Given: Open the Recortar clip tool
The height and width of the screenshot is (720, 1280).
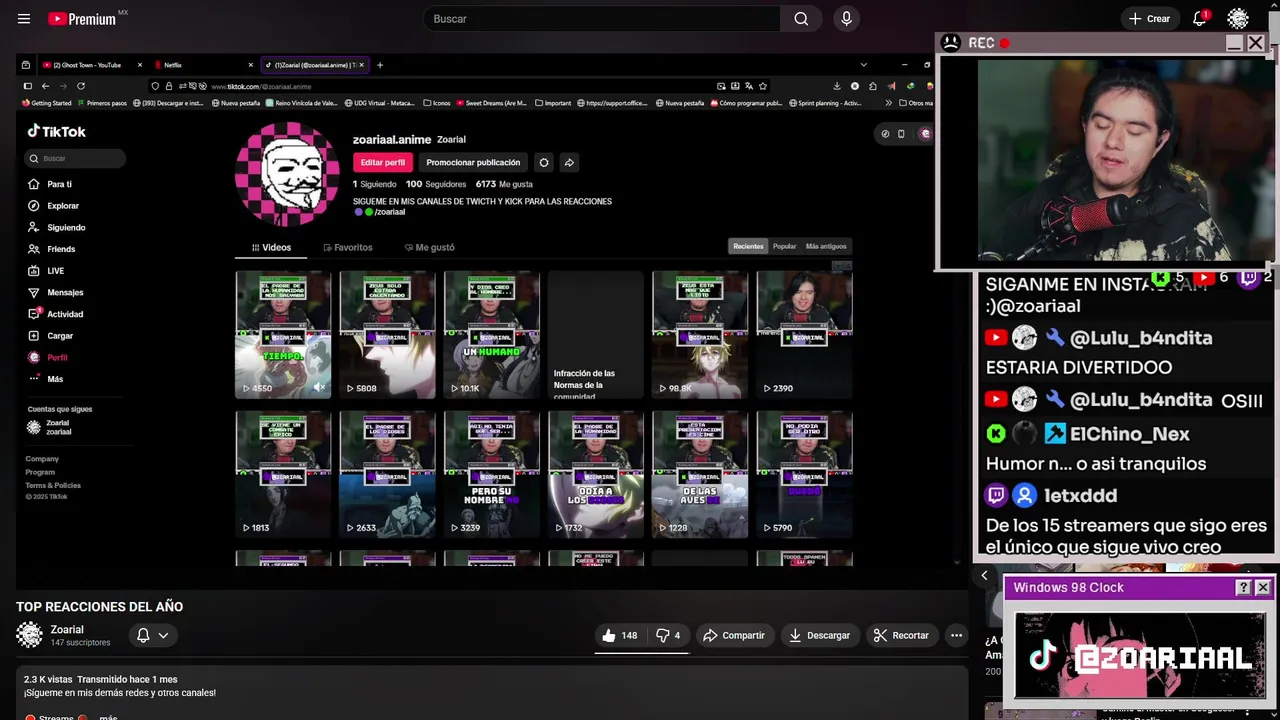Looking at the screenshot, I should pos(900,635).
